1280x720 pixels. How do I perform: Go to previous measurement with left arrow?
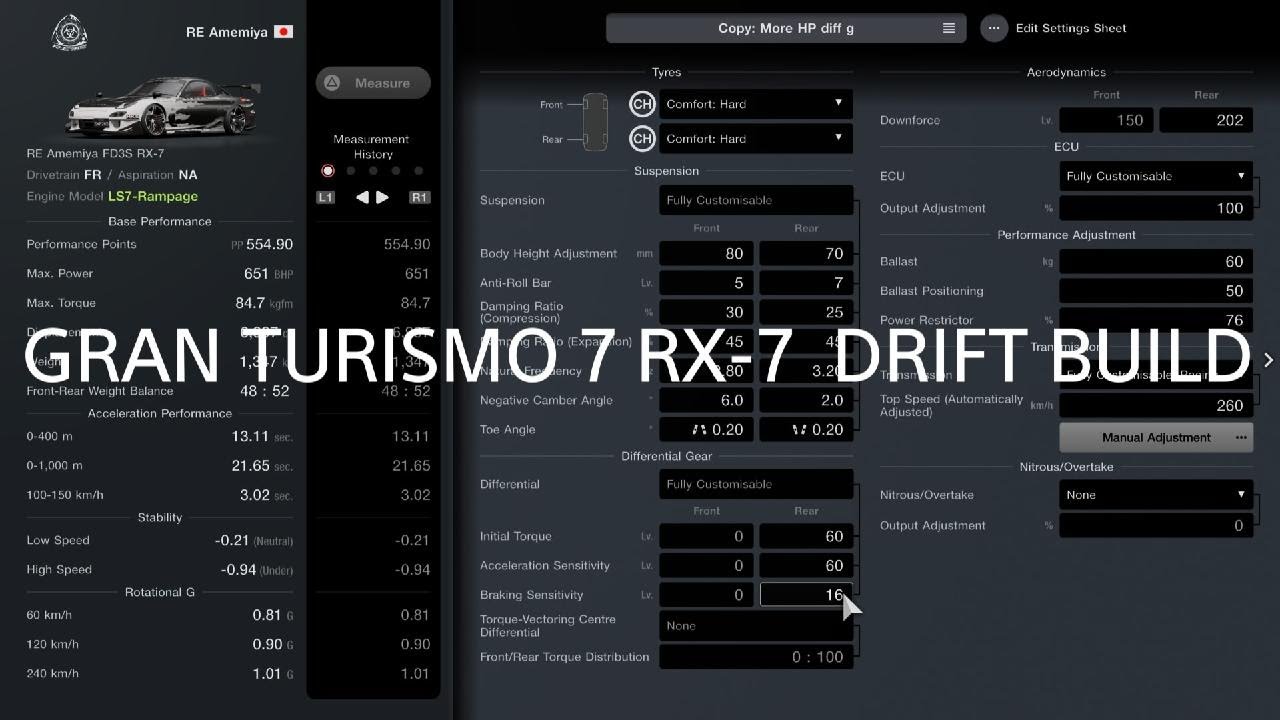click(x=362, y=197)
